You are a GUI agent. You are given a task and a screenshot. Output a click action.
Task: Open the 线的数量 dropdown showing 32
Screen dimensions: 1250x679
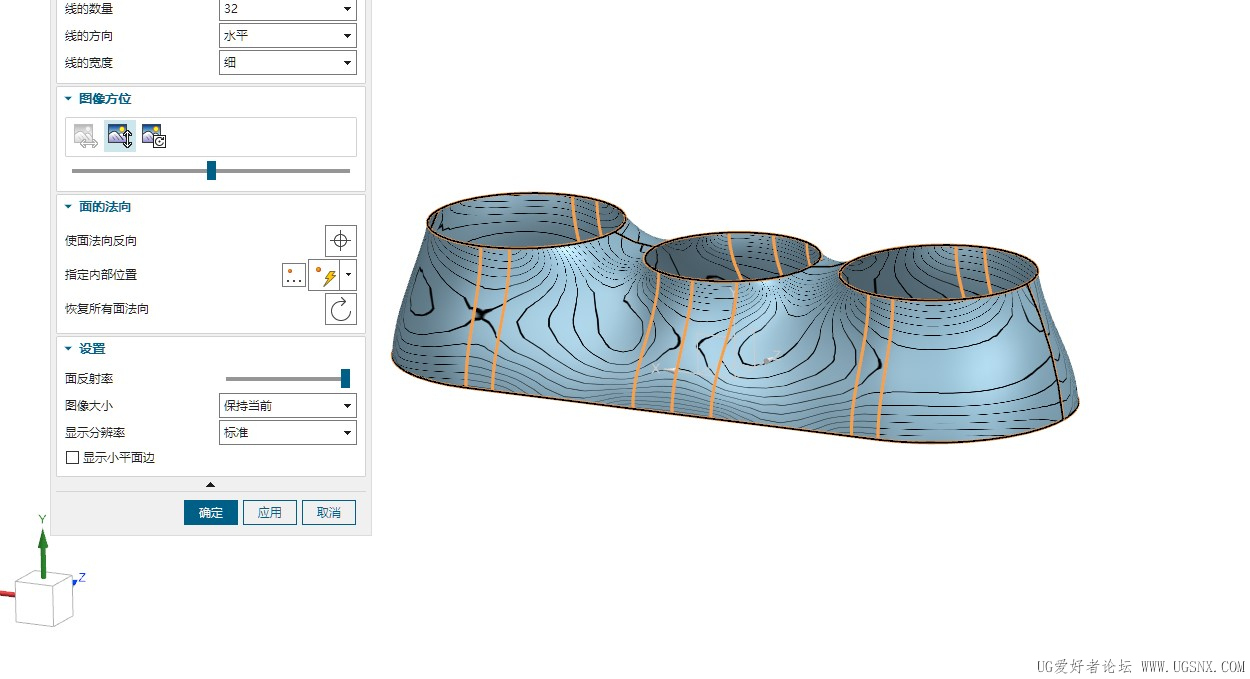click(288, 9)
